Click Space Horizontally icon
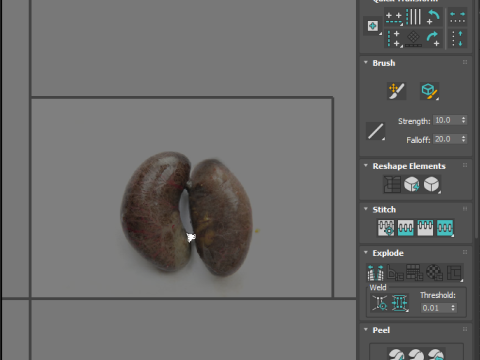The image size is (480, 360). click(x=457, y=17)
